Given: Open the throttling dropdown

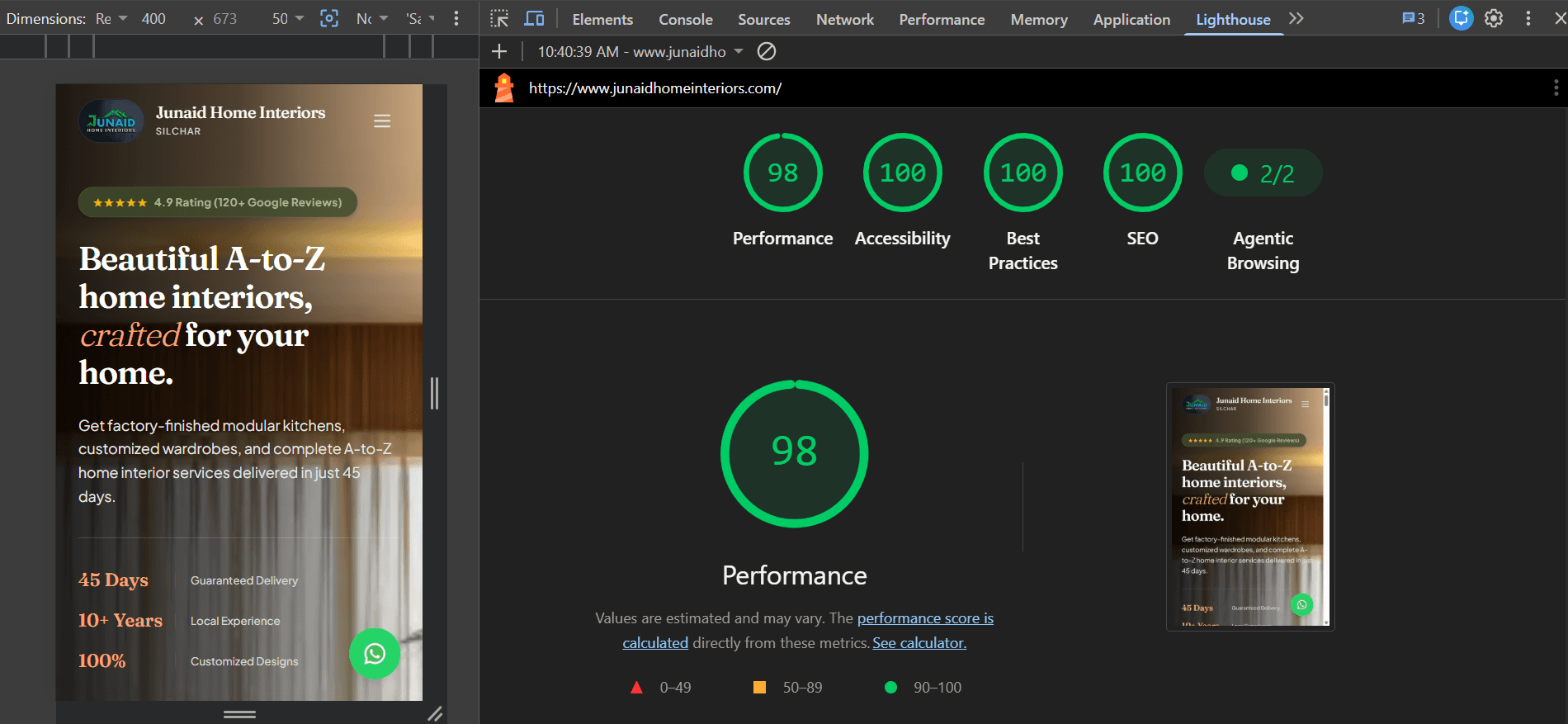Looking at the screenshot, I should (372, 18).
